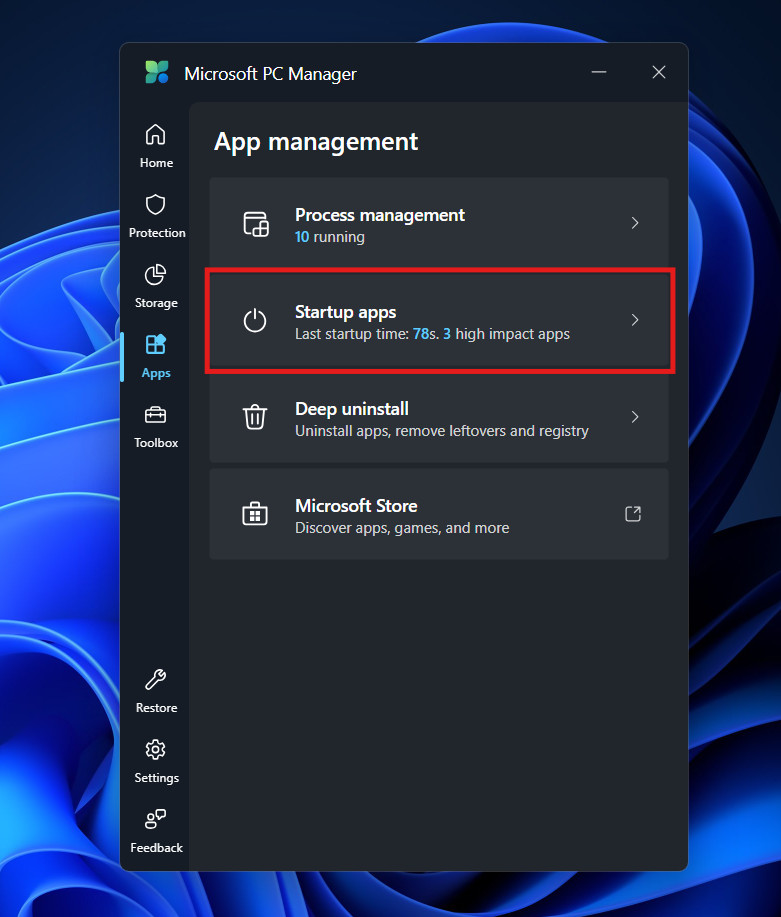
Task: Click the Feedback icon in sidebar
Action: [x=156, y=820]
